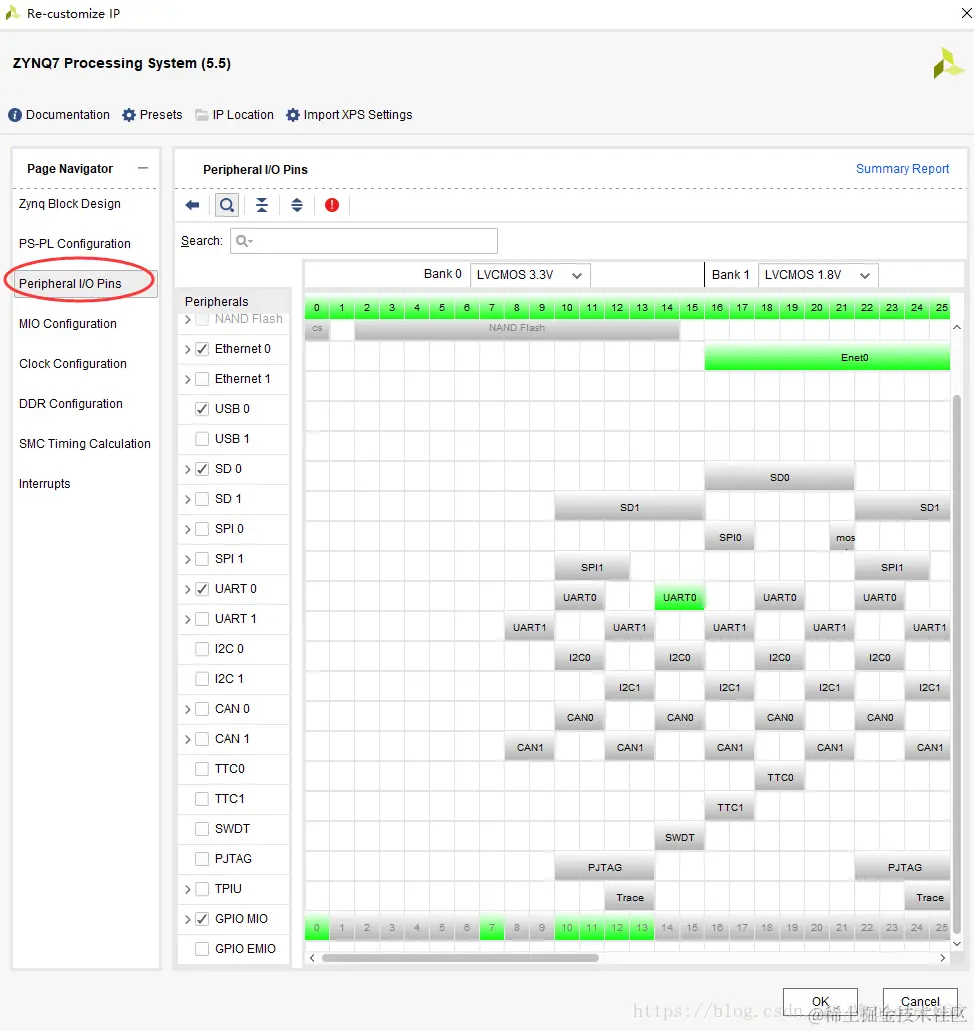This screenshot has width=974, height=1031.
Task: Enable the SWDT checkbox
Action: tap(202, 829)
